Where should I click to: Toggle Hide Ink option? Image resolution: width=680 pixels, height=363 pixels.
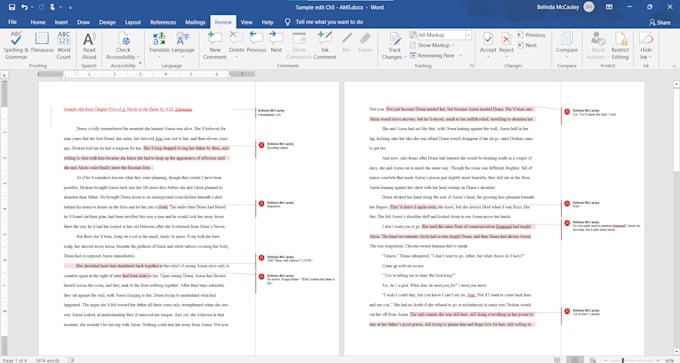coord(646,46)
